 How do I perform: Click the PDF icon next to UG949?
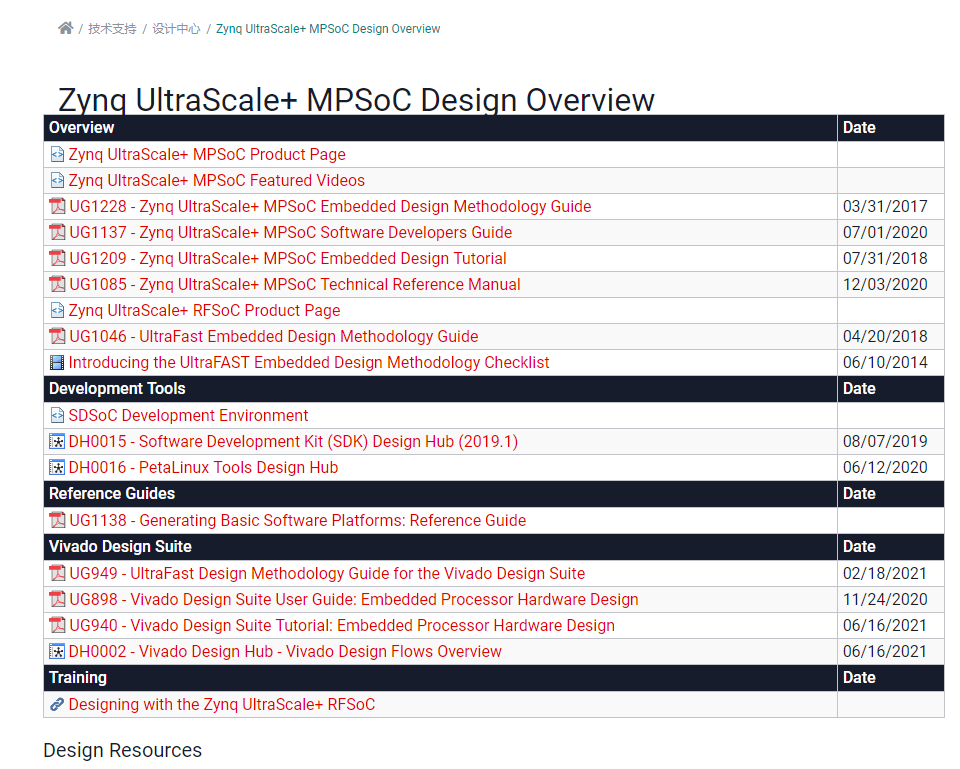[x=57, y=572]
